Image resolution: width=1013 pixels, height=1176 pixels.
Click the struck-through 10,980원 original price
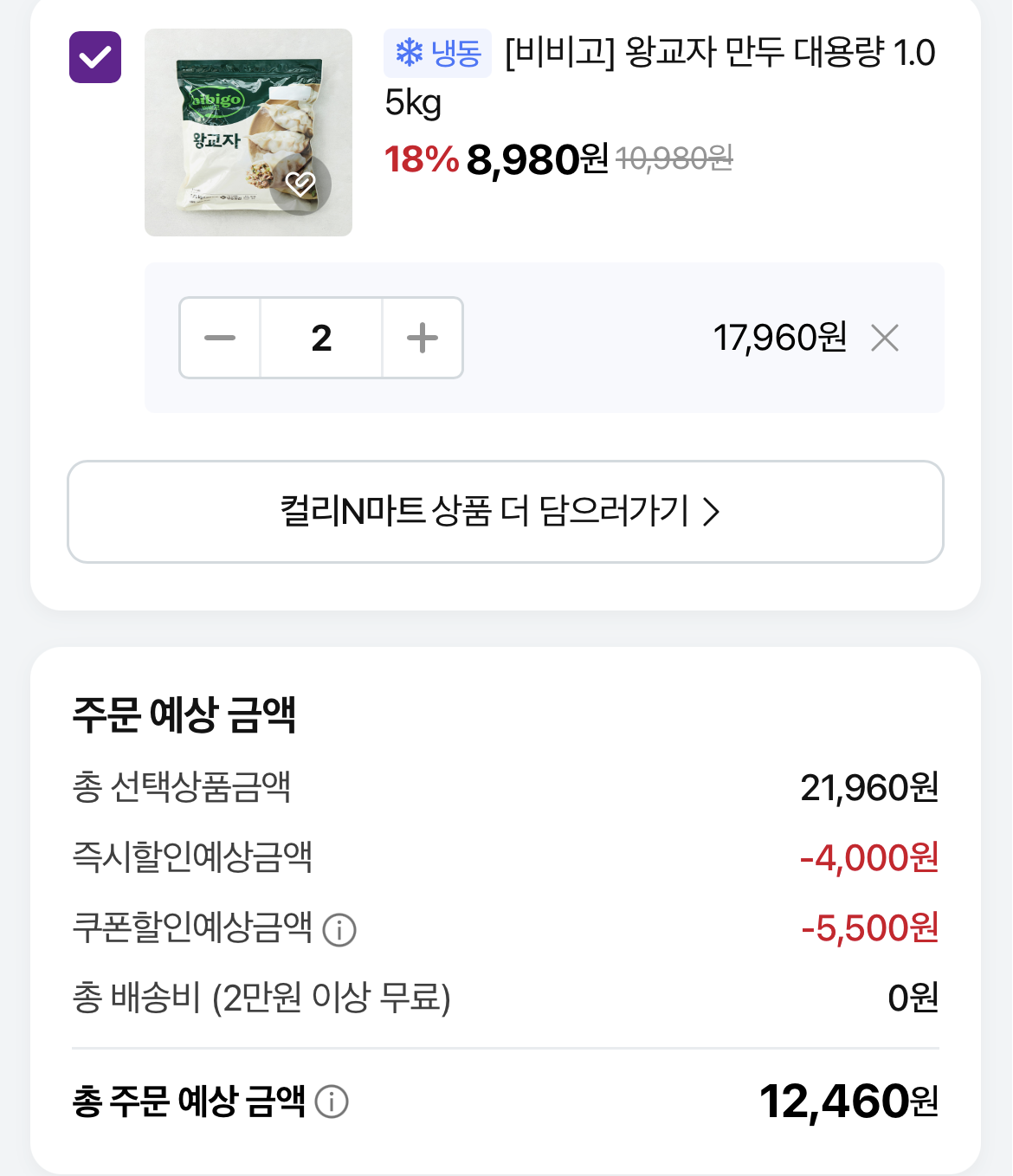tap(674, 158)
